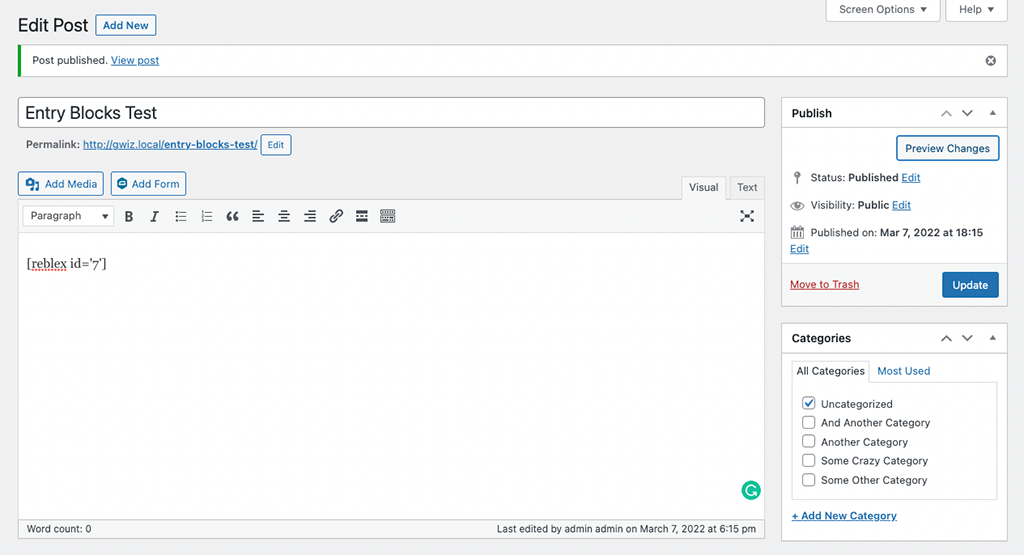The width and height of the screenshot is (1024, 555).
Task: Move Publish panel up
Action: coord(946,113)
